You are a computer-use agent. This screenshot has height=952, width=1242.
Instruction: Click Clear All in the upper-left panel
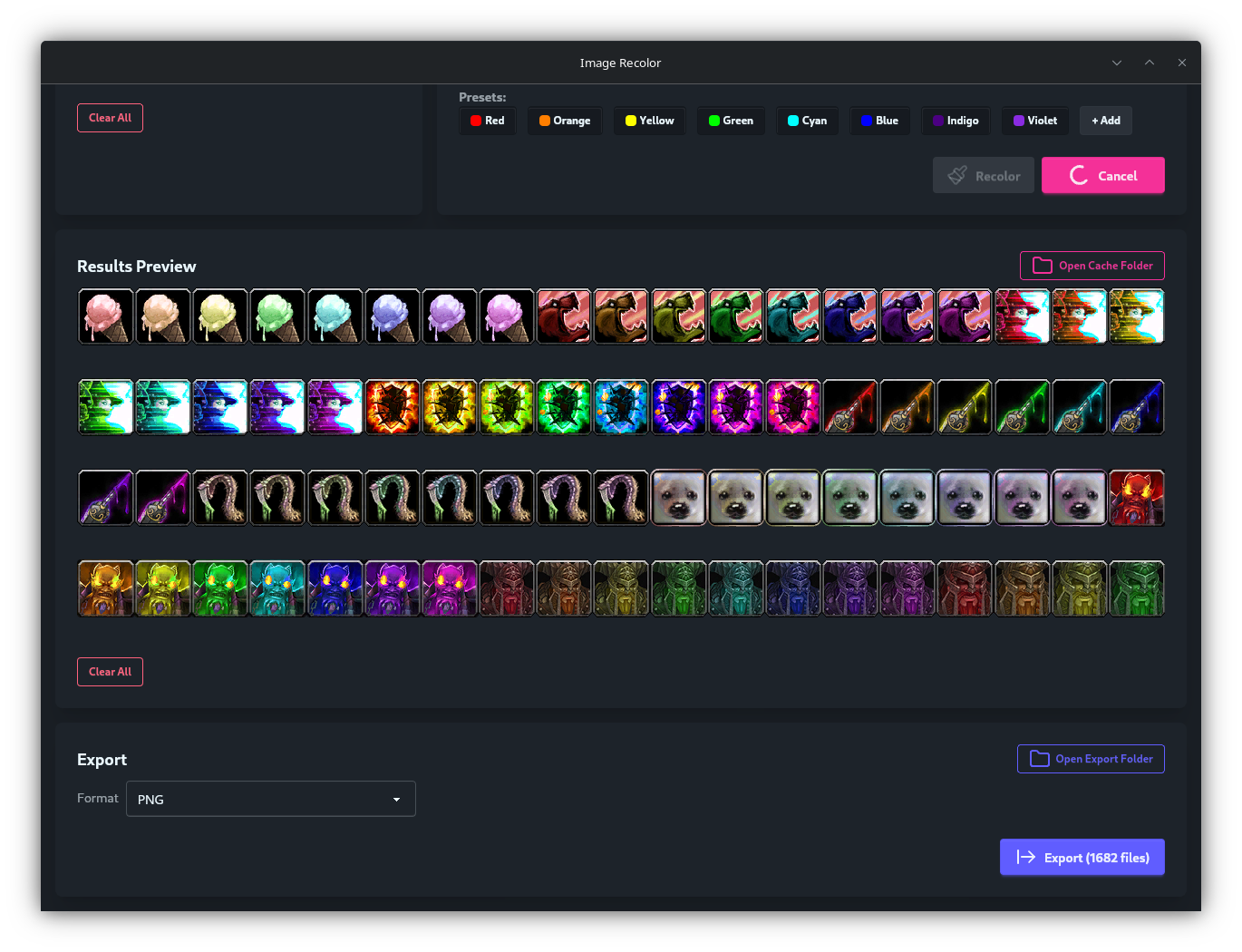pyautogui.click(x=110, y=118)
